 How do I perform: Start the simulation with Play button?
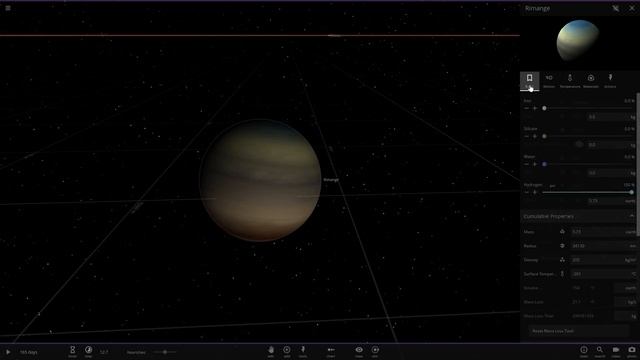pos(8,352)
